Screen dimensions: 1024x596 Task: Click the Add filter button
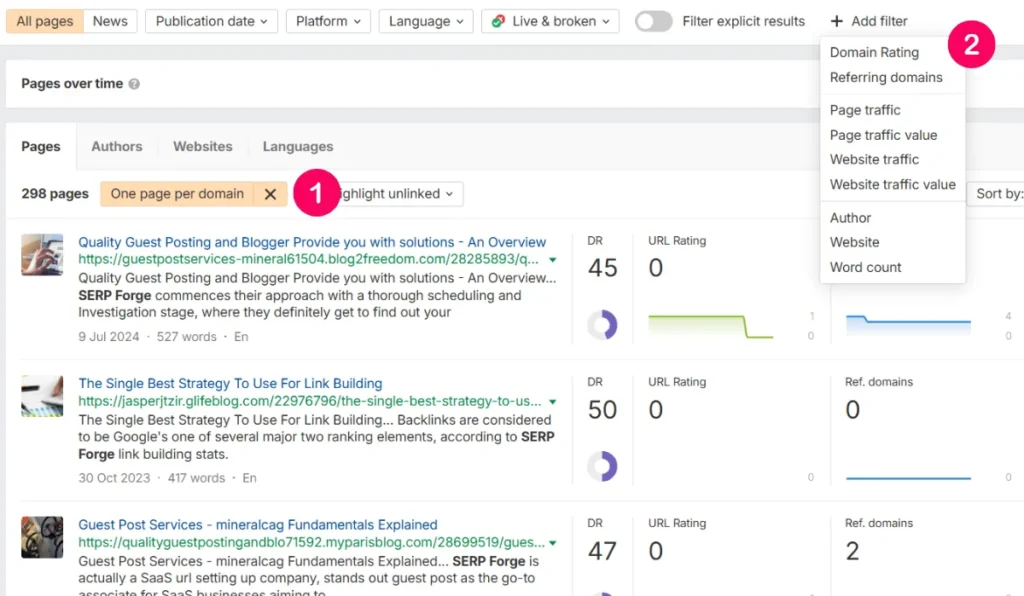pyautogui.click(x=869, y=20)
